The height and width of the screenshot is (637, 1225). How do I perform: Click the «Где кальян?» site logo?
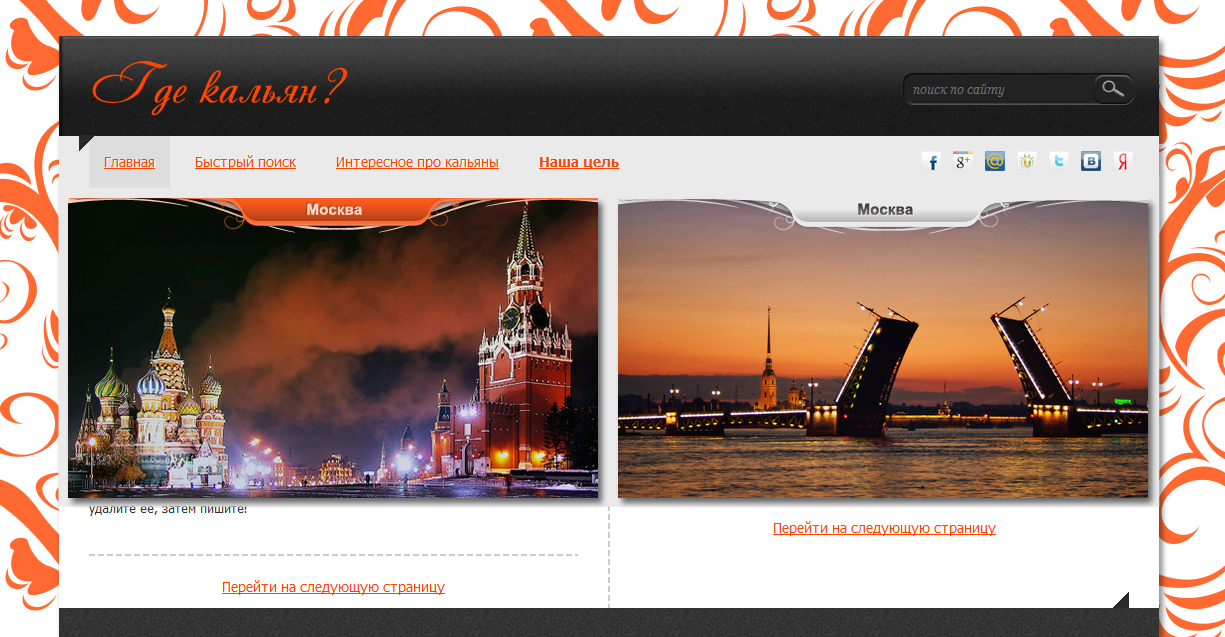click(219, 88)
